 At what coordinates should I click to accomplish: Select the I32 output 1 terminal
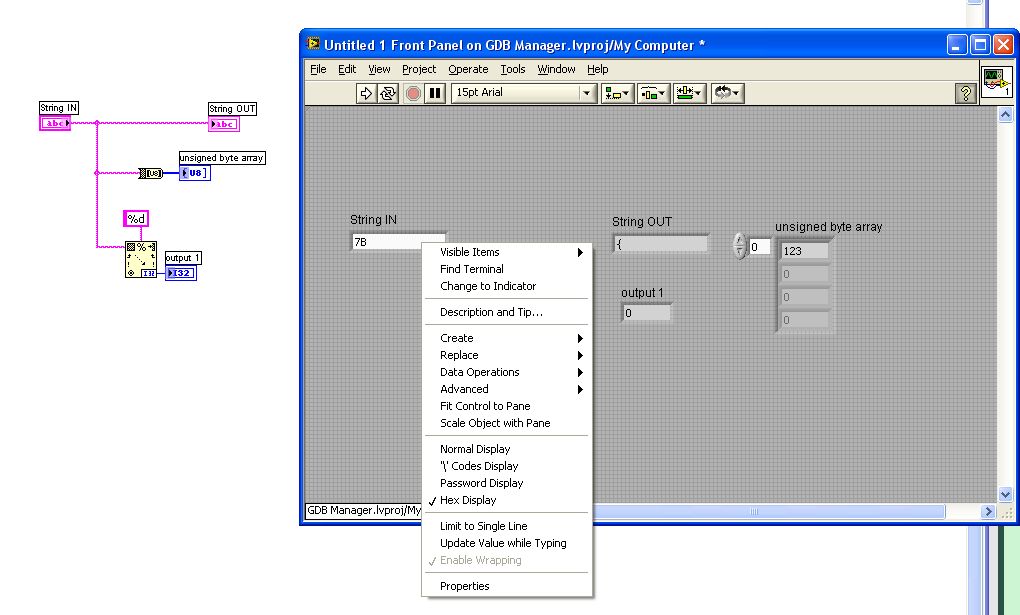tap(180, 273)
